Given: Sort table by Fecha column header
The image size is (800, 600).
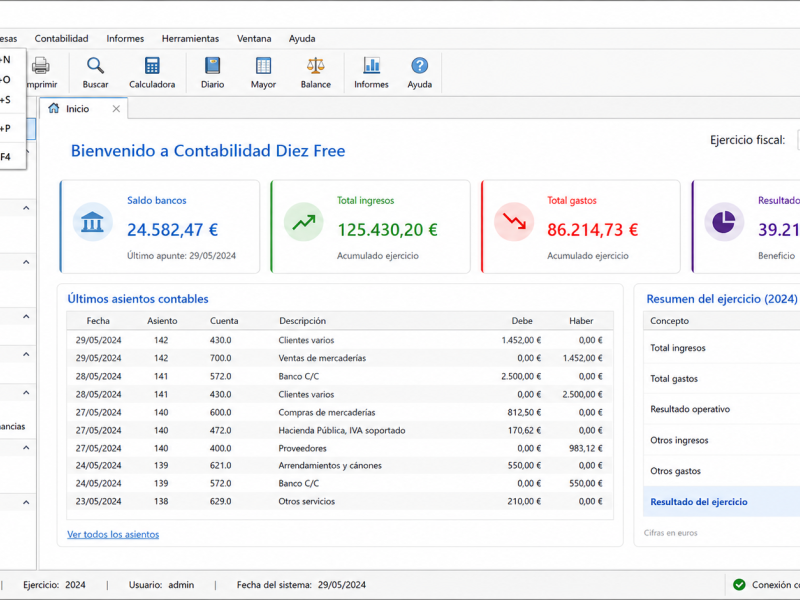Looking at the screenshot, I should click(x=98, y=321).
